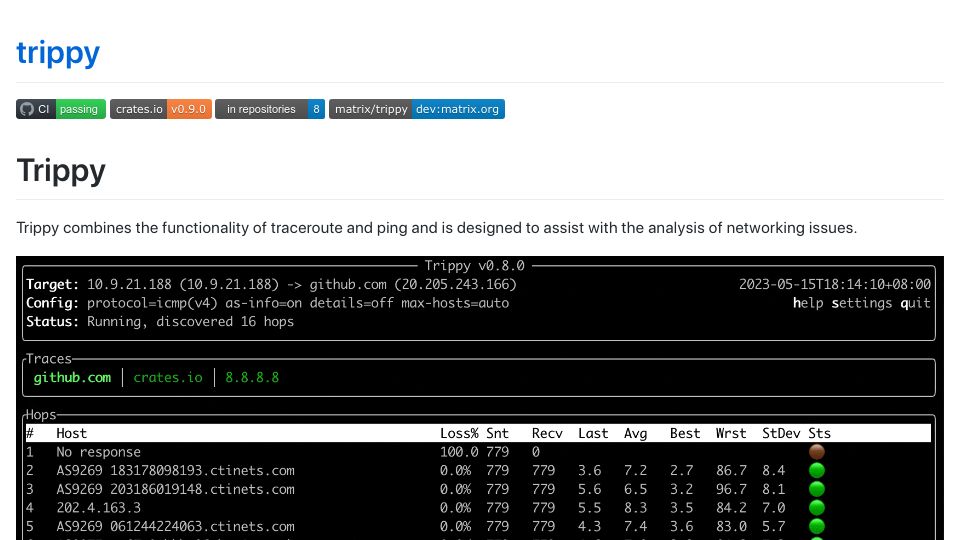Click the Last column header

click(593, 433)
